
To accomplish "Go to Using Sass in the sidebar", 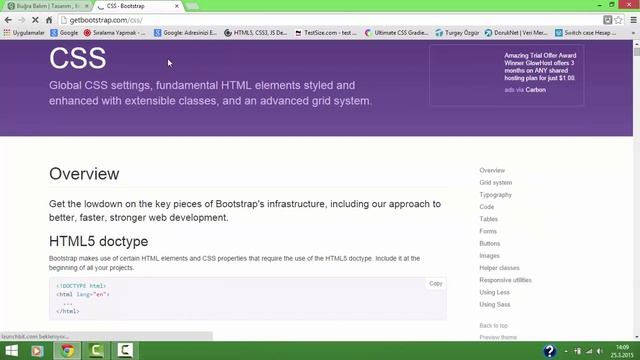I will (495, 304).
